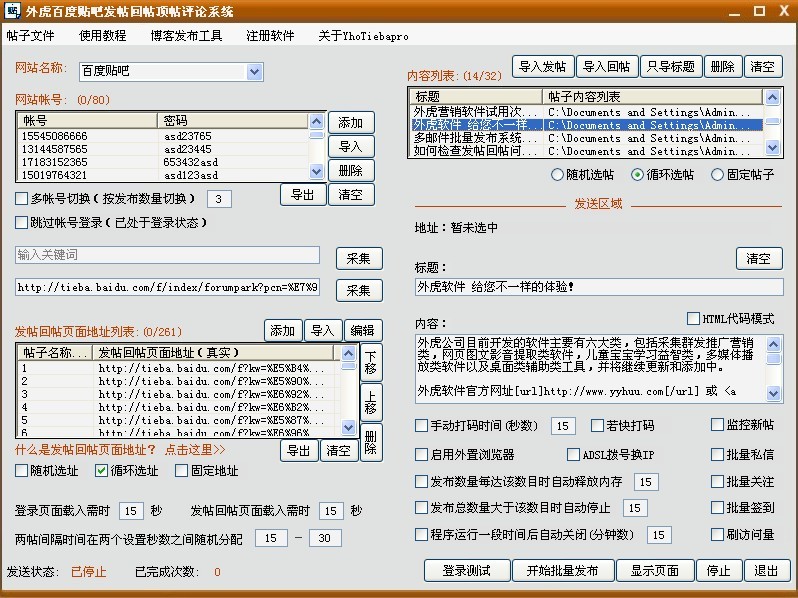Check 固定地址 checkbox

pyautogui.click(x=181, y=471)
